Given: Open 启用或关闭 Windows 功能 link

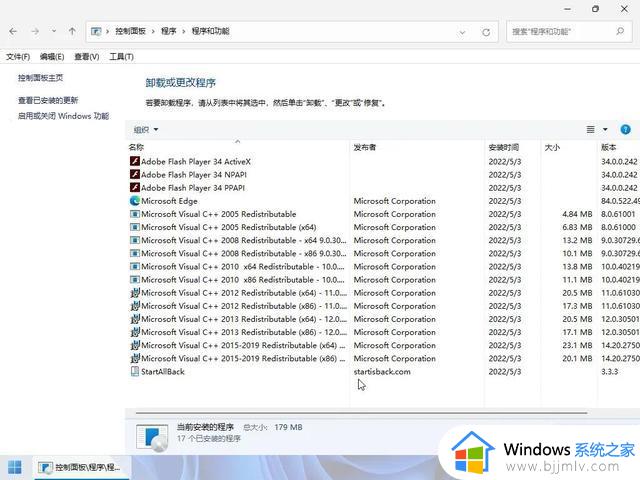Looking at the screenshot, I should [63, 116].
